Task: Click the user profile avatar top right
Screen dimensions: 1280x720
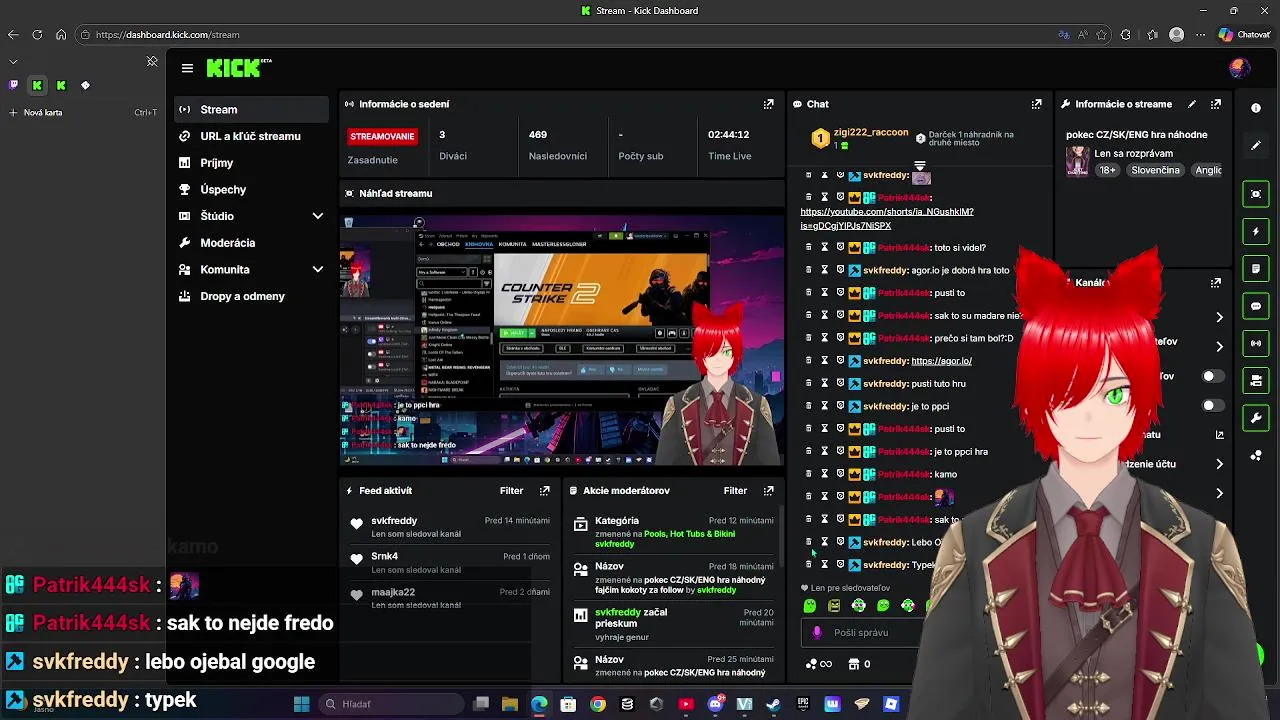Action: click(1240, 68)
